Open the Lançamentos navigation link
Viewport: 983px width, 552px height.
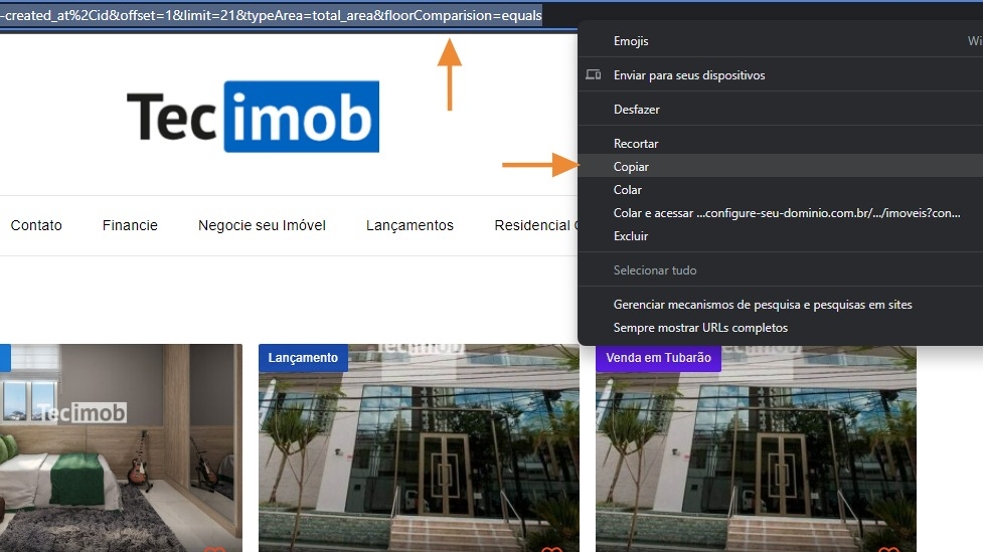pyautogui.click(x=410, y=226)
